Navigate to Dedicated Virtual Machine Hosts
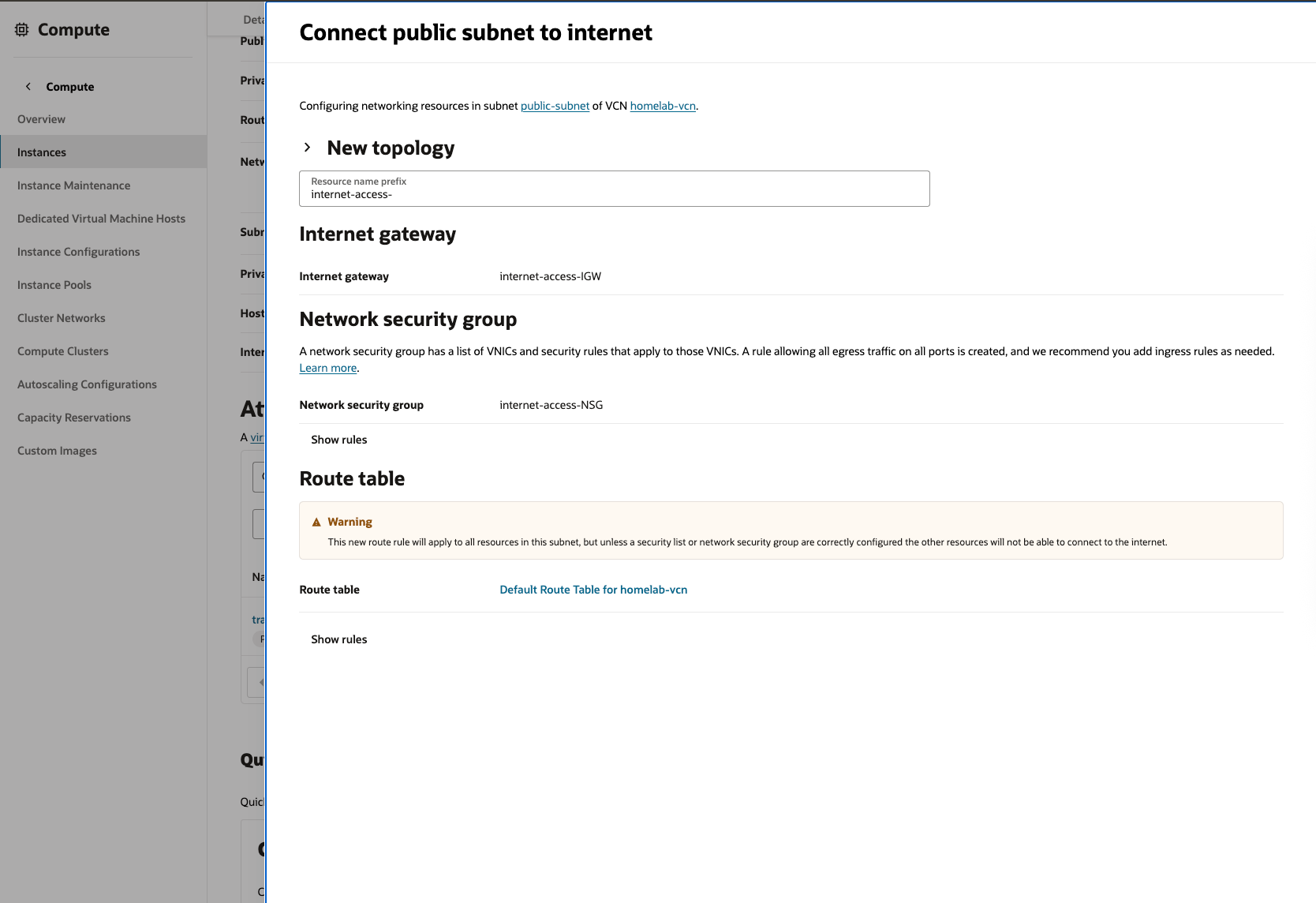1316x903 pixels. [101, 219]
